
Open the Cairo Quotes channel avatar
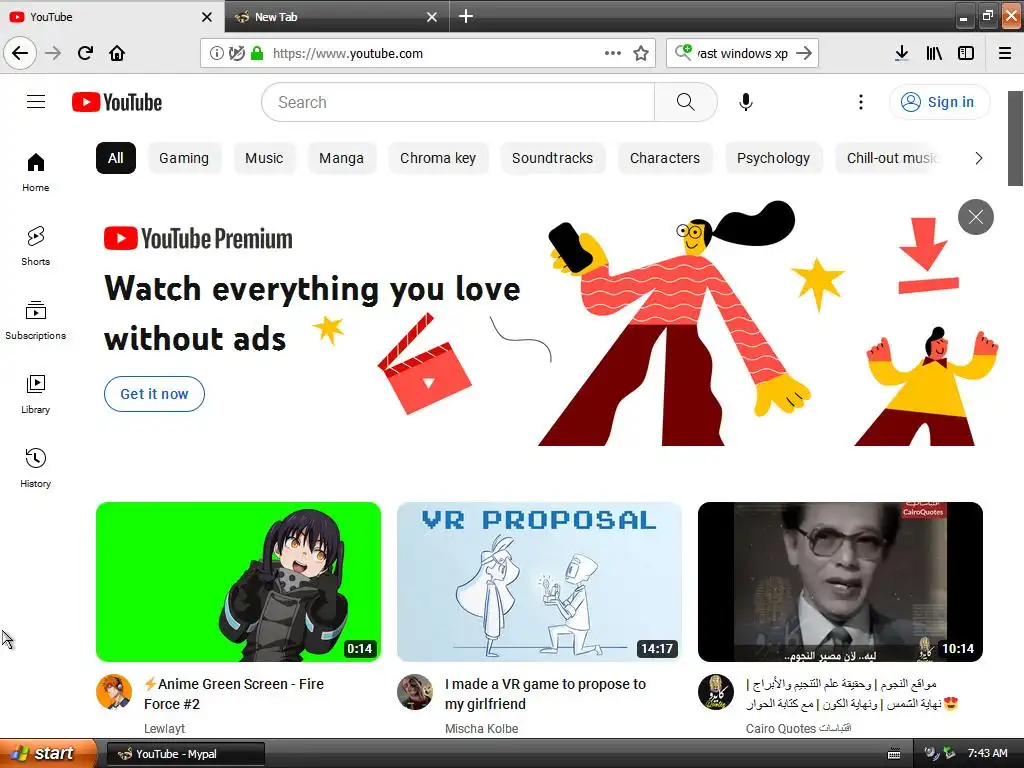pos(716,692)
